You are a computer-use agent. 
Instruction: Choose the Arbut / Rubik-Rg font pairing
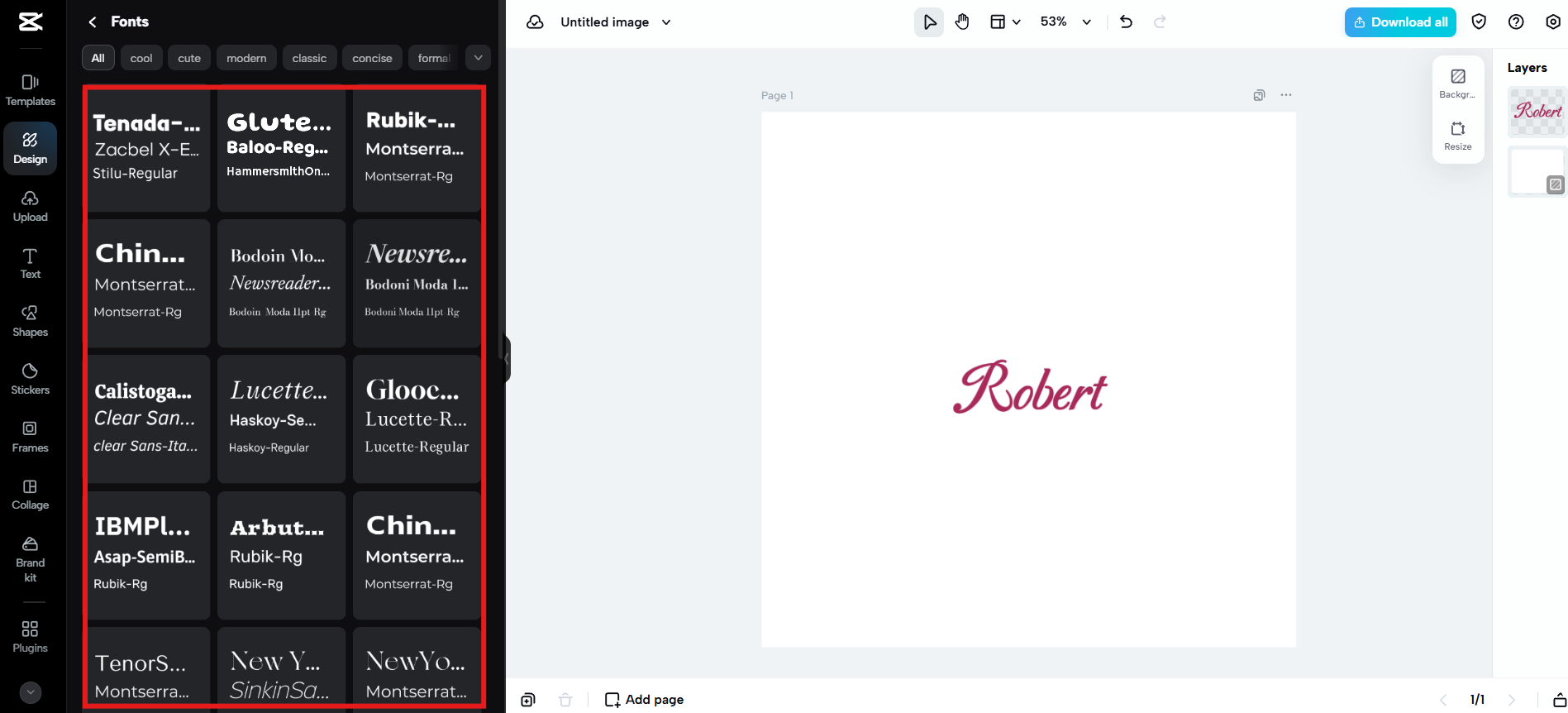(281, 555)
